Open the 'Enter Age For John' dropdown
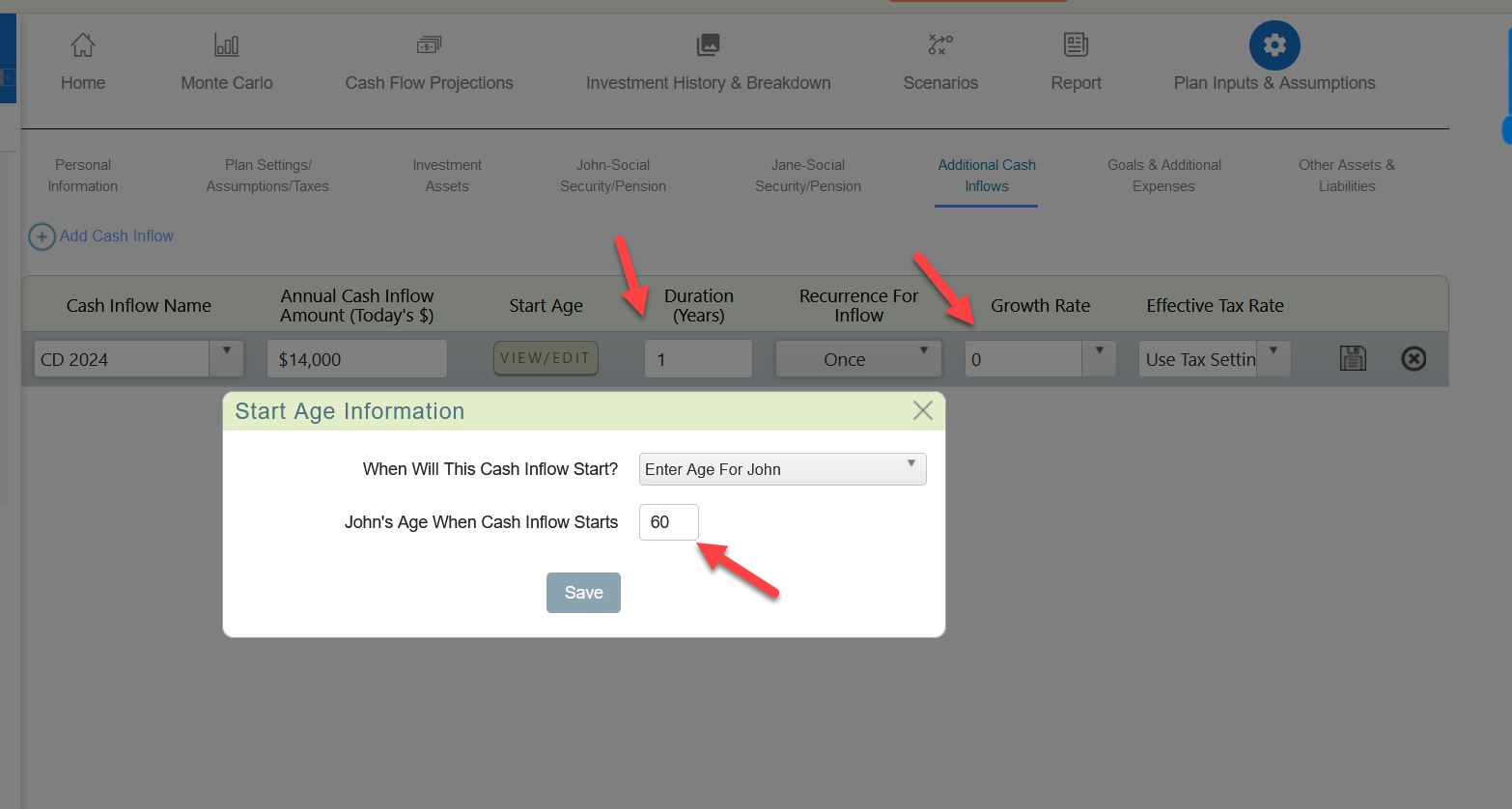 pyautogui.click(x=783, y=469)
